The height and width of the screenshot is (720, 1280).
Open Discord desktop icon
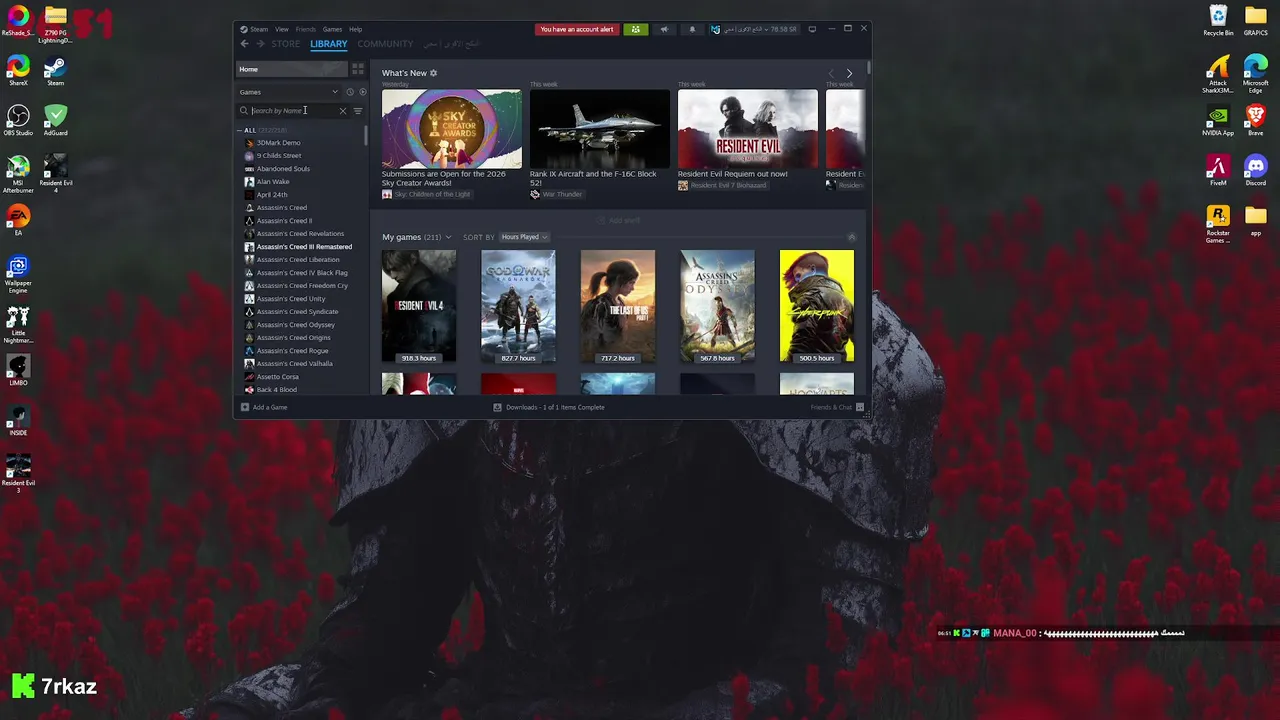tap(1256, 170)
